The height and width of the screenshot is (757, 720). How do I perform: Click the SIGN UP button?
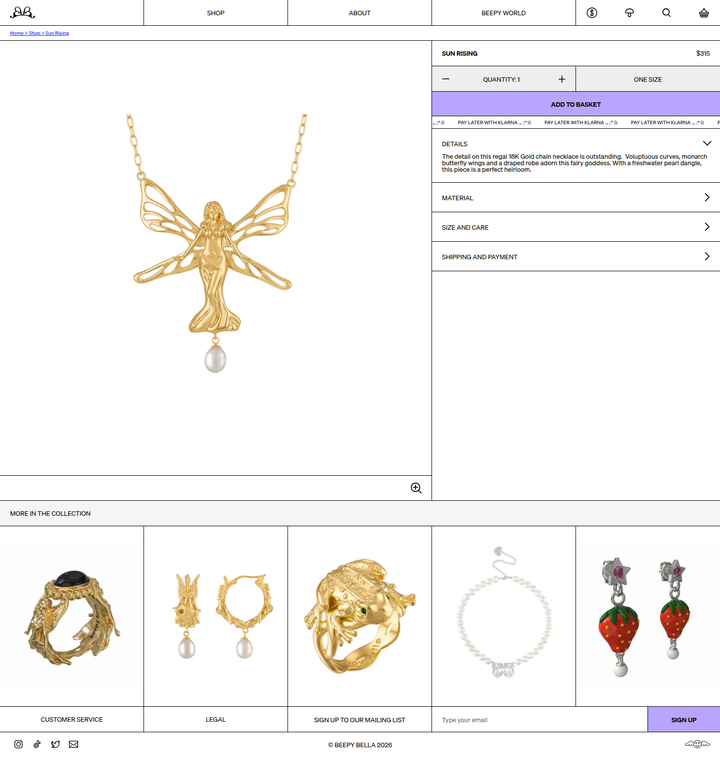click(x=683, y=719)
